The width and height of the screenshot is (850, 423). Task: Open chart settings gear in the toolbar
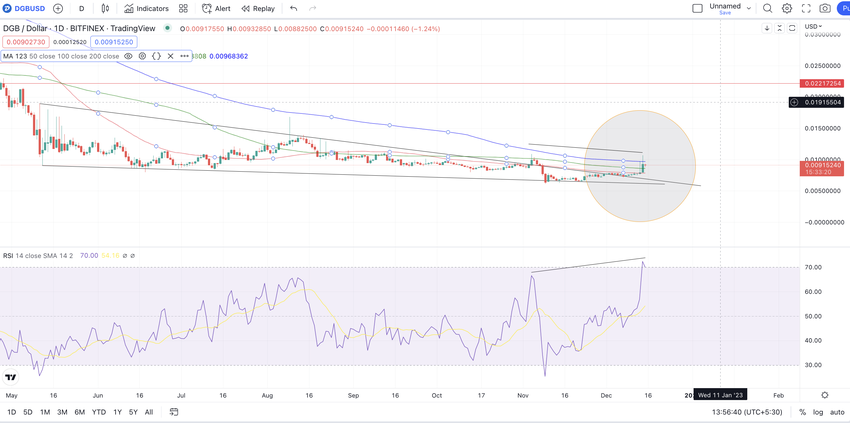pos(787,8)
